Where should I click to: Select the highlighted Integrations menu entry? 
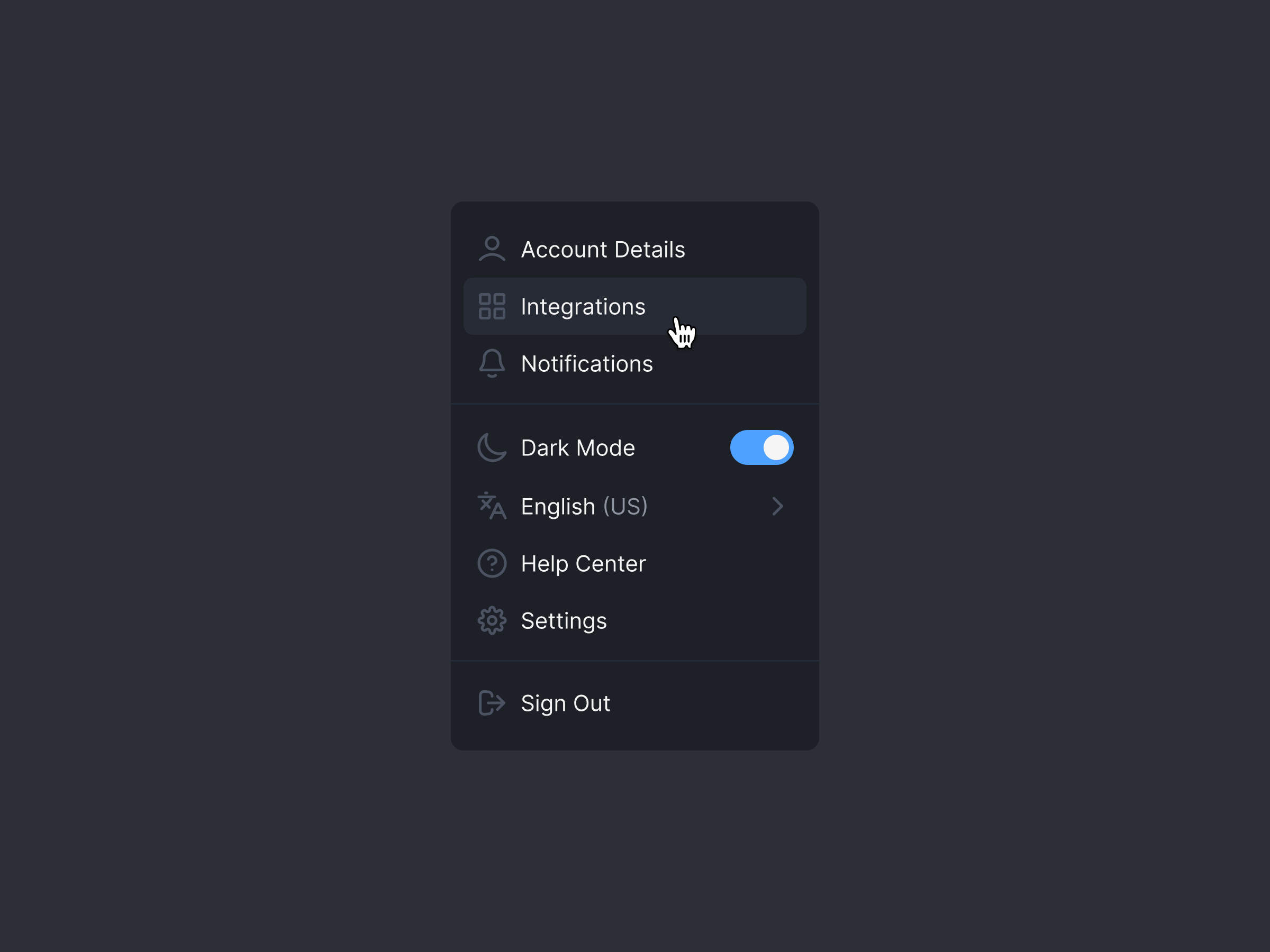coord(583,306)
